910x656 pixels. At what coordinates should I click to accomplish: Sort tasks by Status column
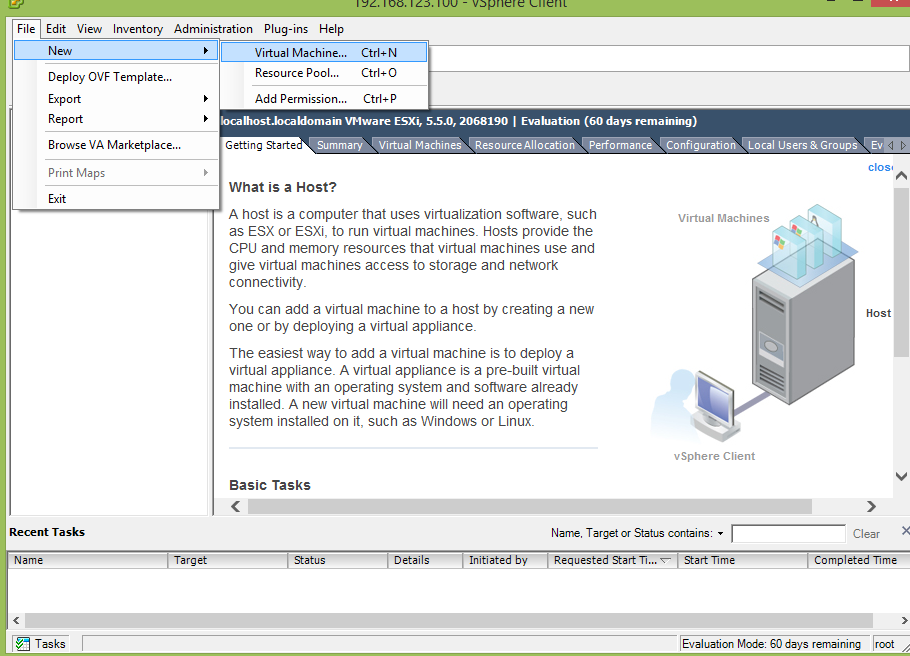pyautogui.click(x=338, y=560)
